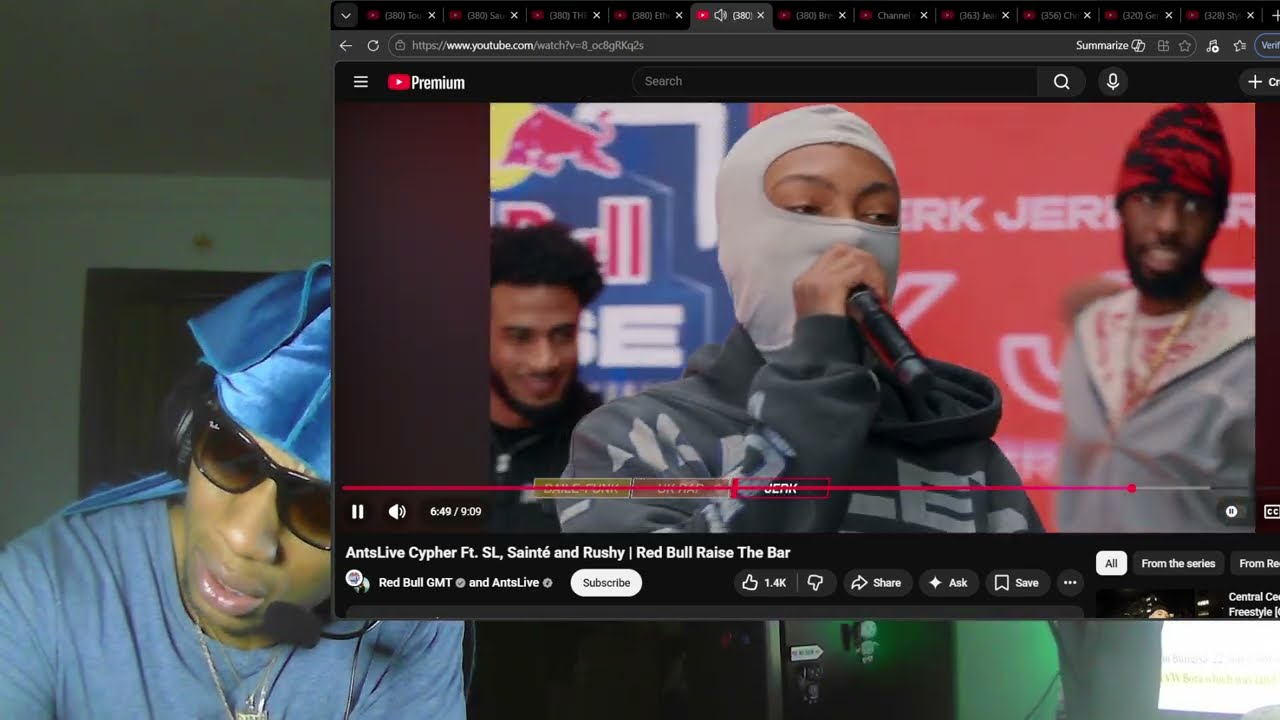Viewport: 1280px width, 720px height.
Task: Switch to the '(380) Bre' tab
Action: click(811, 15)
